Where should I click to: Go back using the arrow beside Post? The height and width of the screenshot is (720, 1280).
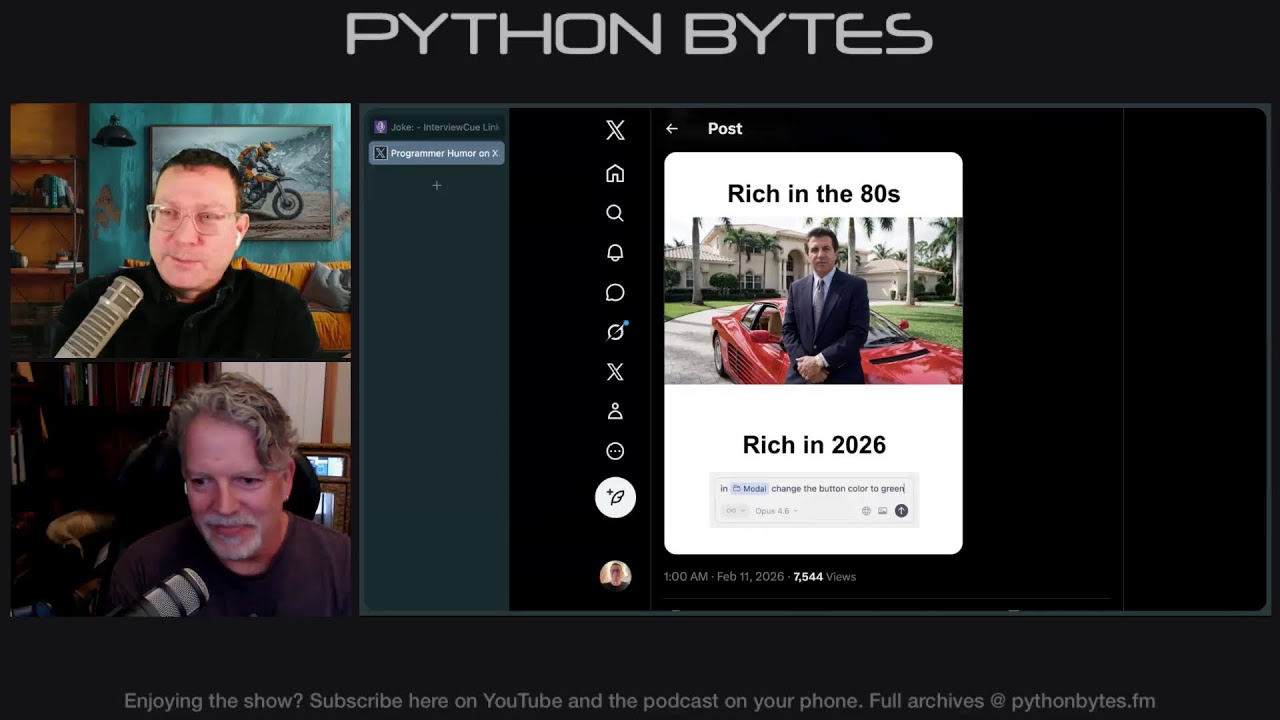(672, 129)
